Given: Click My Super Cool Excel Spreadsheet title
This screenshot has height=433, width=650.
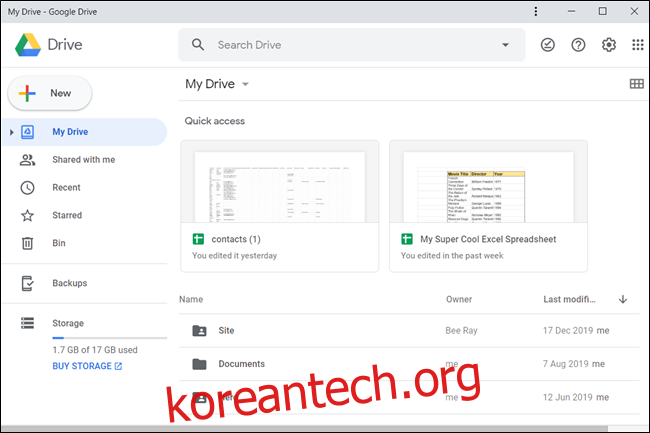Looking at the screenshot, I should coord(488,239).
